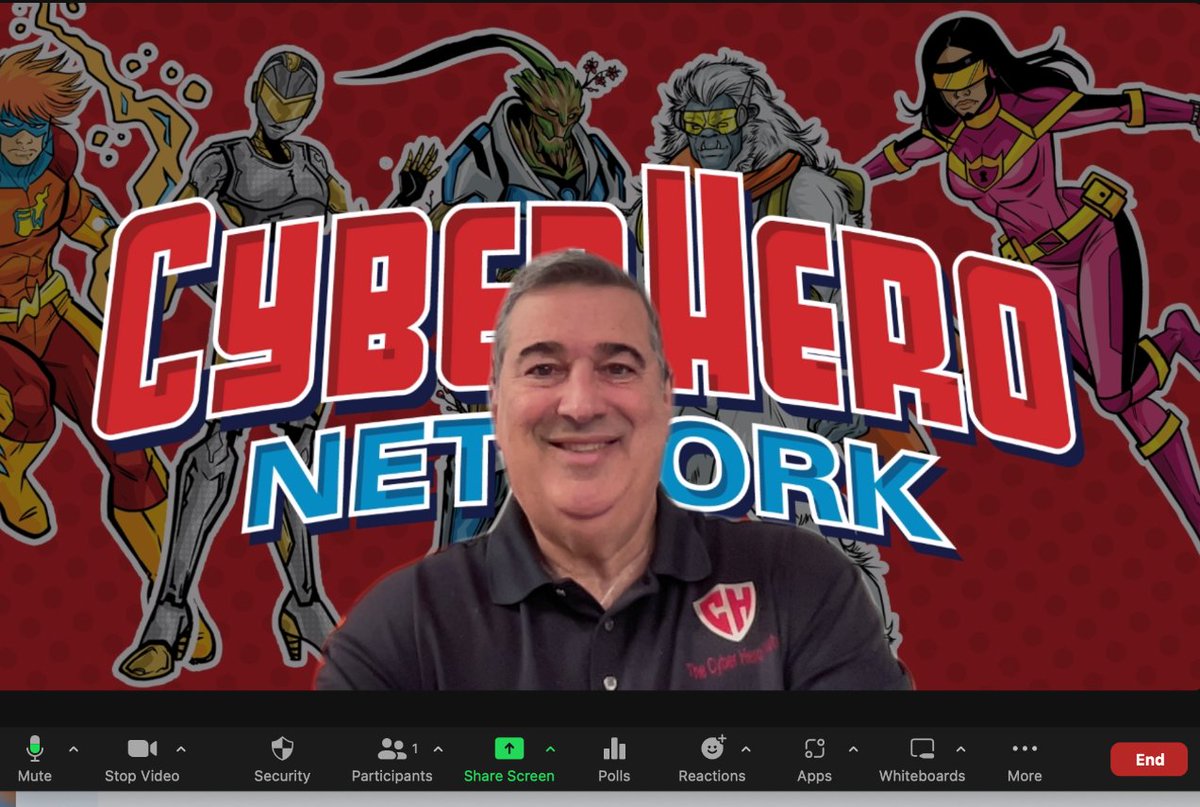Open video options arrow beside Stop Video
The width and height of the screenshot is (1200, 807).
pyautogui.click(x=181, y=748)
